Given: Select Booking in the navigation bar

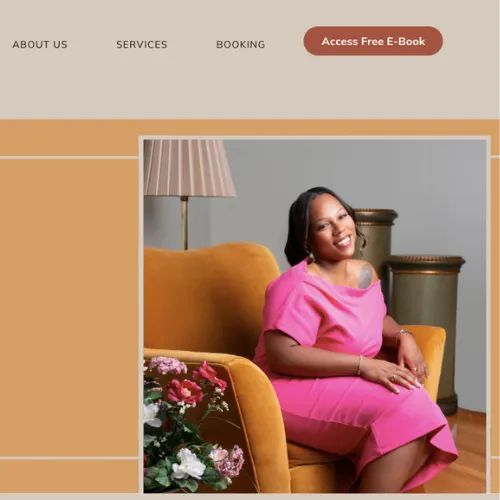Looking at the screenshot, I should pyautogui.click(x=241, y=44).
